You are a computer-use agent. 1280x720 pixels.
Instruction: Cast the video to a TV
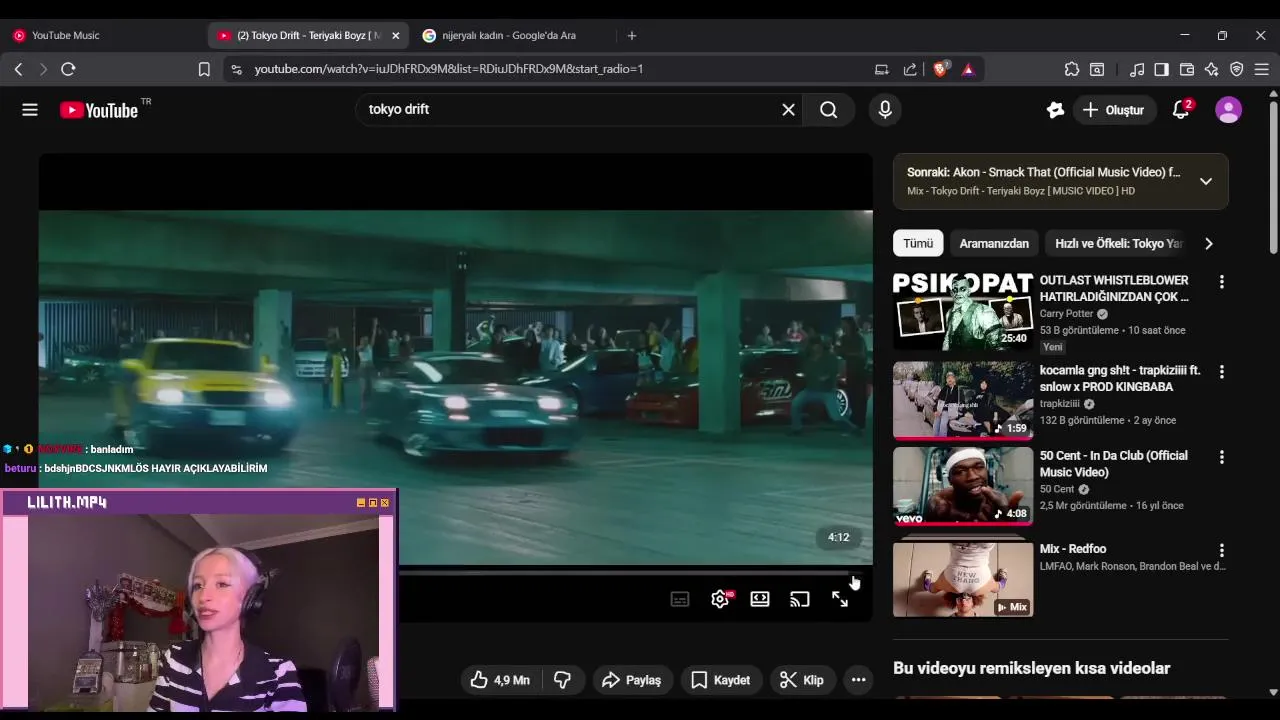800,599
